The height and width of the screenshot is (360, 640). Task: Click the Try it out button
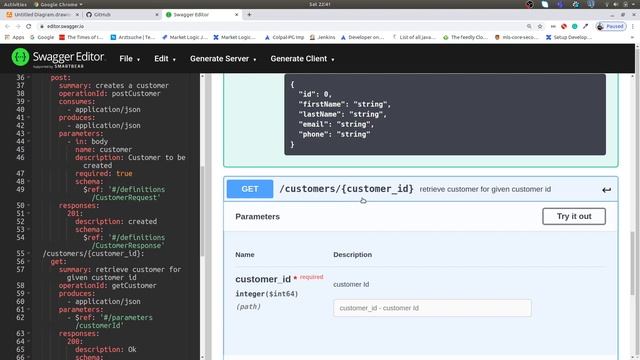tap(573, 216)
